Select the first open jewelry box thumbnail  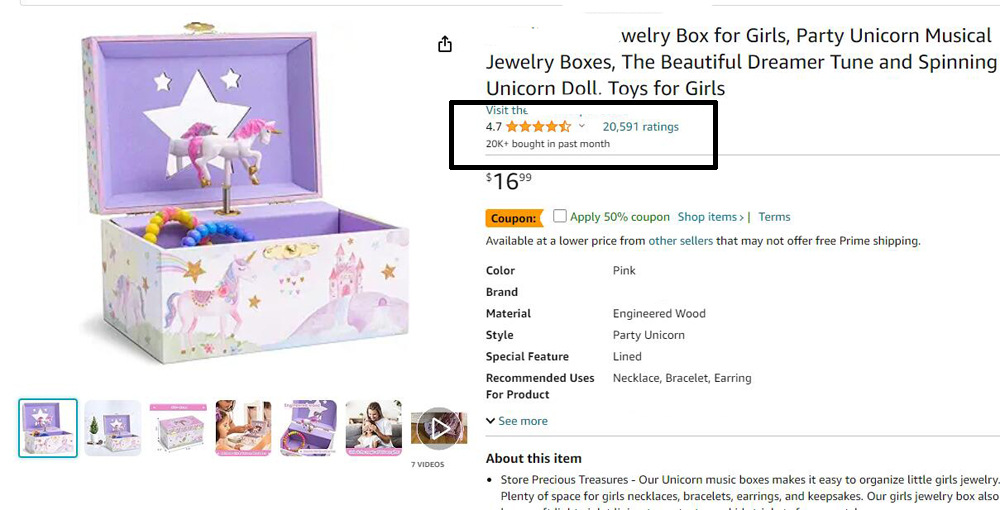tap(48, 428)
